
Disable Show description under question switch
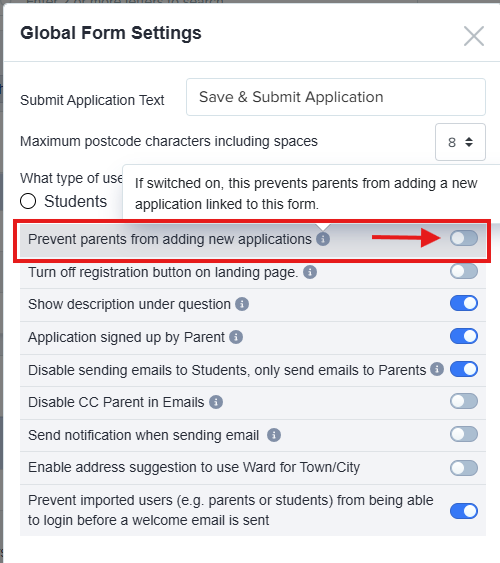pos(464,303)
